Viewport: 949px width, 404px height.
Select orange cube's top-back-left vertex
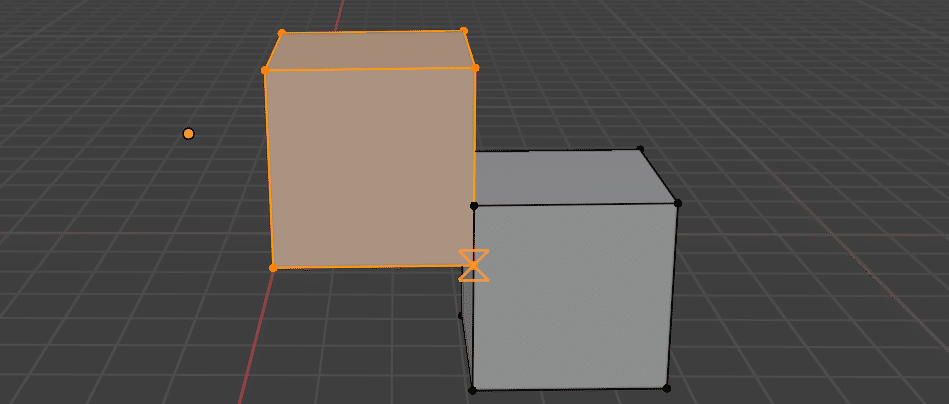281,32
